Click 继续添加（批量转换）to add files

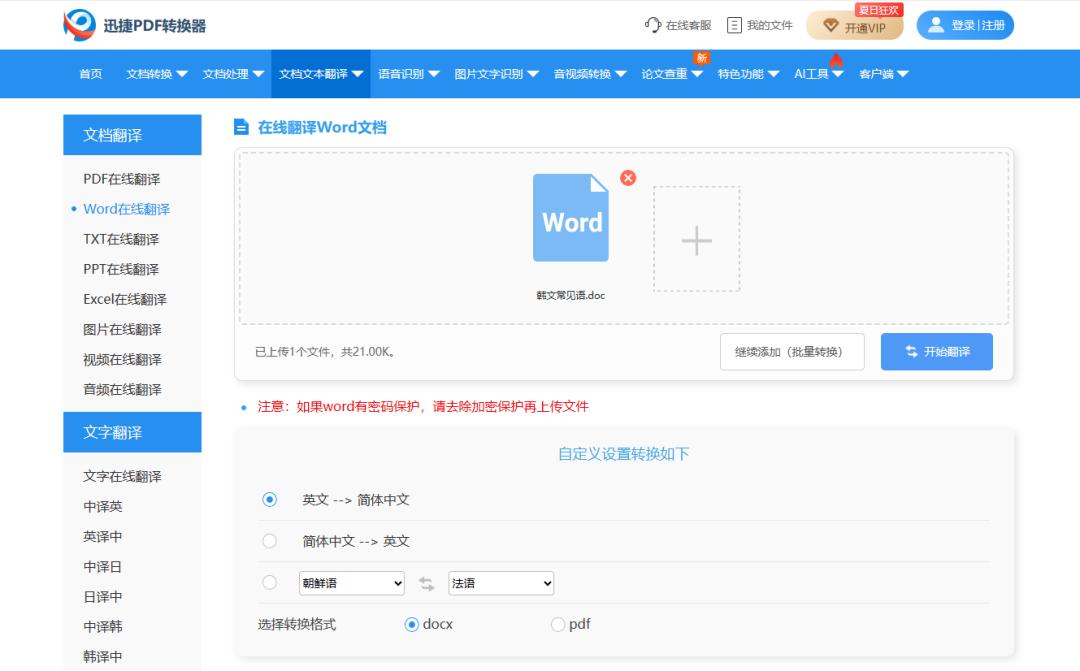(x=792, y=351)
